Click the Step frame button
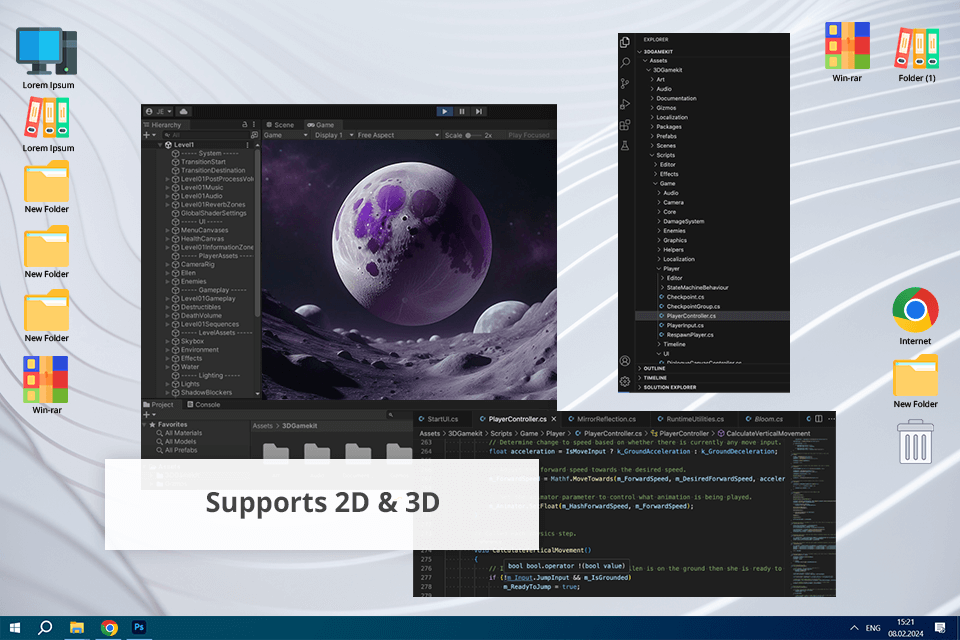The width and height of the screenshot is (960, 640). [479, 111]
